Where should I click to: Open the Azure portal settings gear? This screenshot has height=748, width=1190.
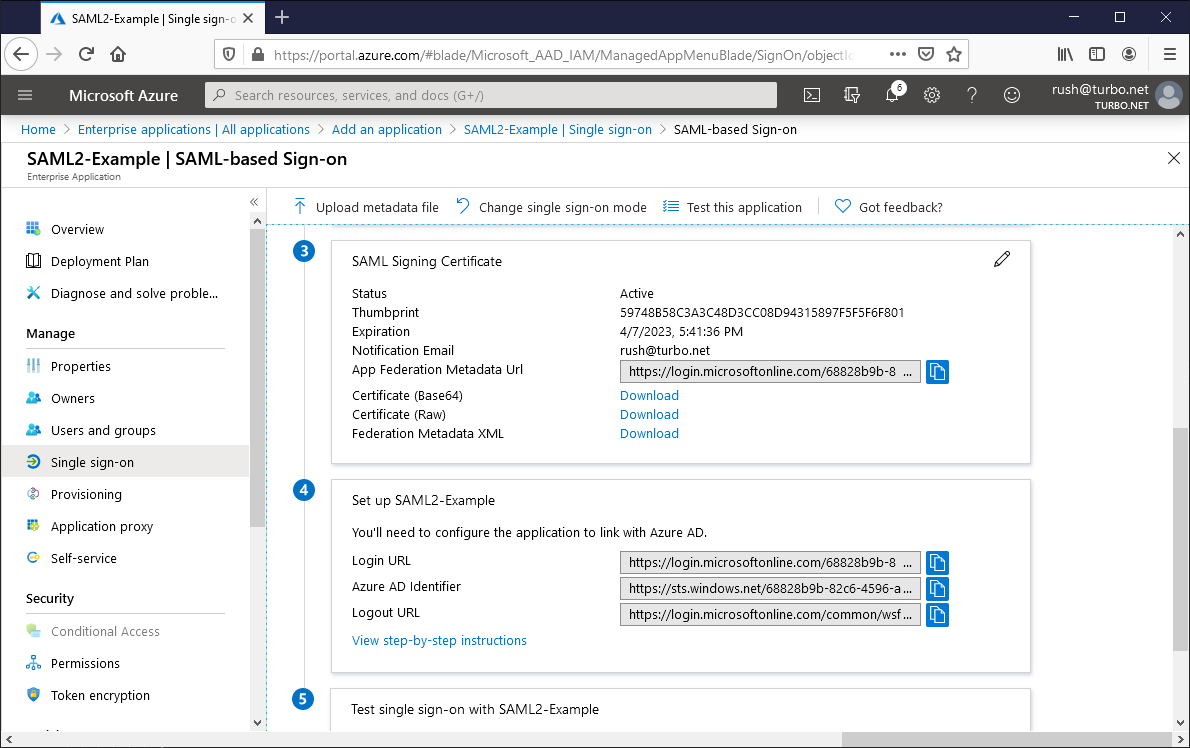pyautogui.click(x=931, y=95)
